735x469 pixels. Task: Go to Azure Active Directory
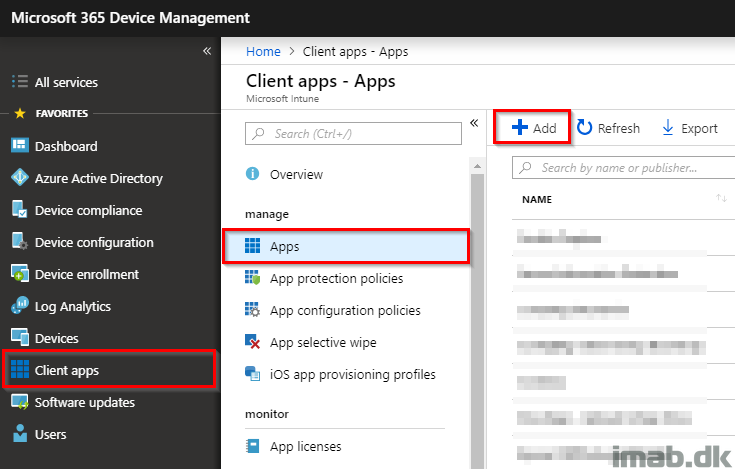coord(98,178)
